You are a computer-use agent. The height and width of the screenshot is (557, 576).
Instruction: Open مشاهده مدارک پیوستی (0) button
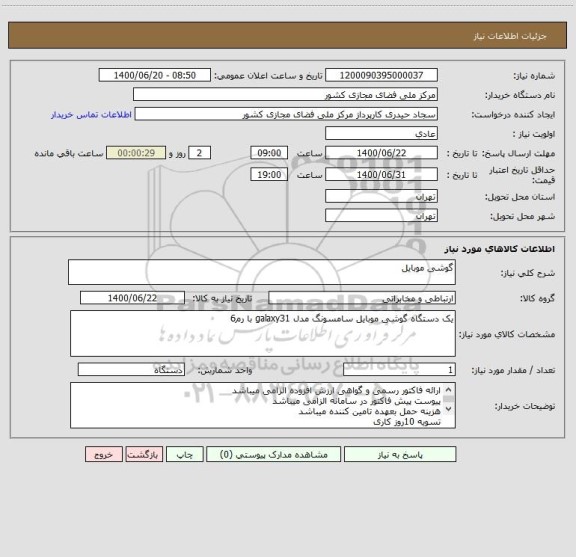pos(273,454)
